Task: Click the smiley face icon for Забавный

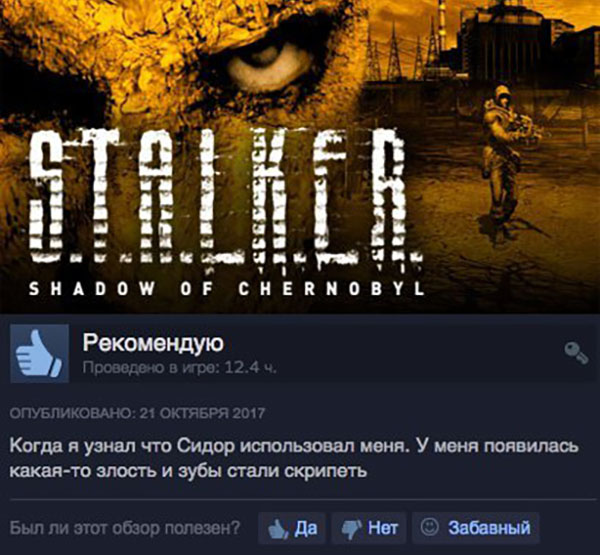Action: pyautogui.click(x=429, y=527)
